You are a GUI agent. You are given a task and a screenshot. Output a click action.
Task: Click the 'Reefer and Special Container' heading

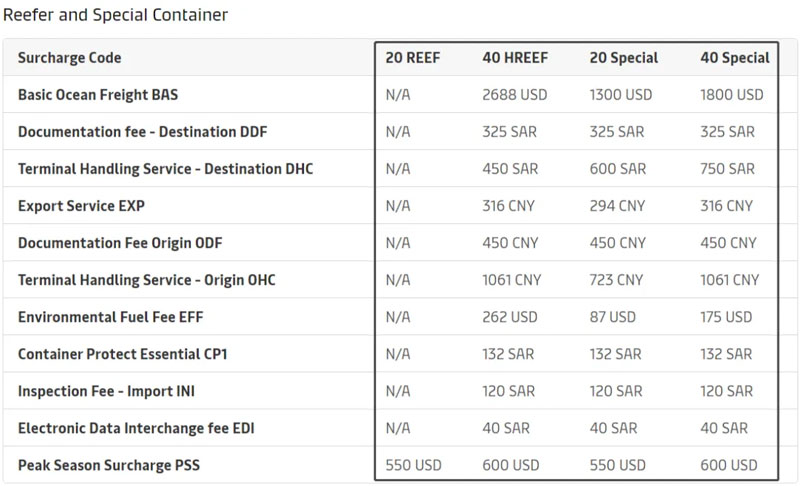[x=115, y=15]
